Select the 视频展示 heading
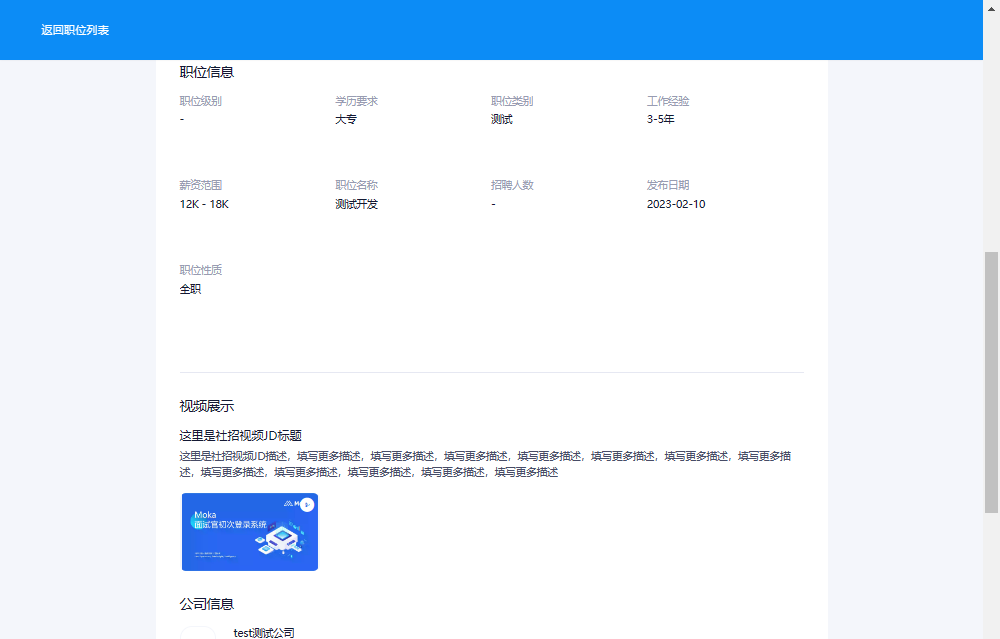This screenshot has width=1000, height=639. point(207,406)
